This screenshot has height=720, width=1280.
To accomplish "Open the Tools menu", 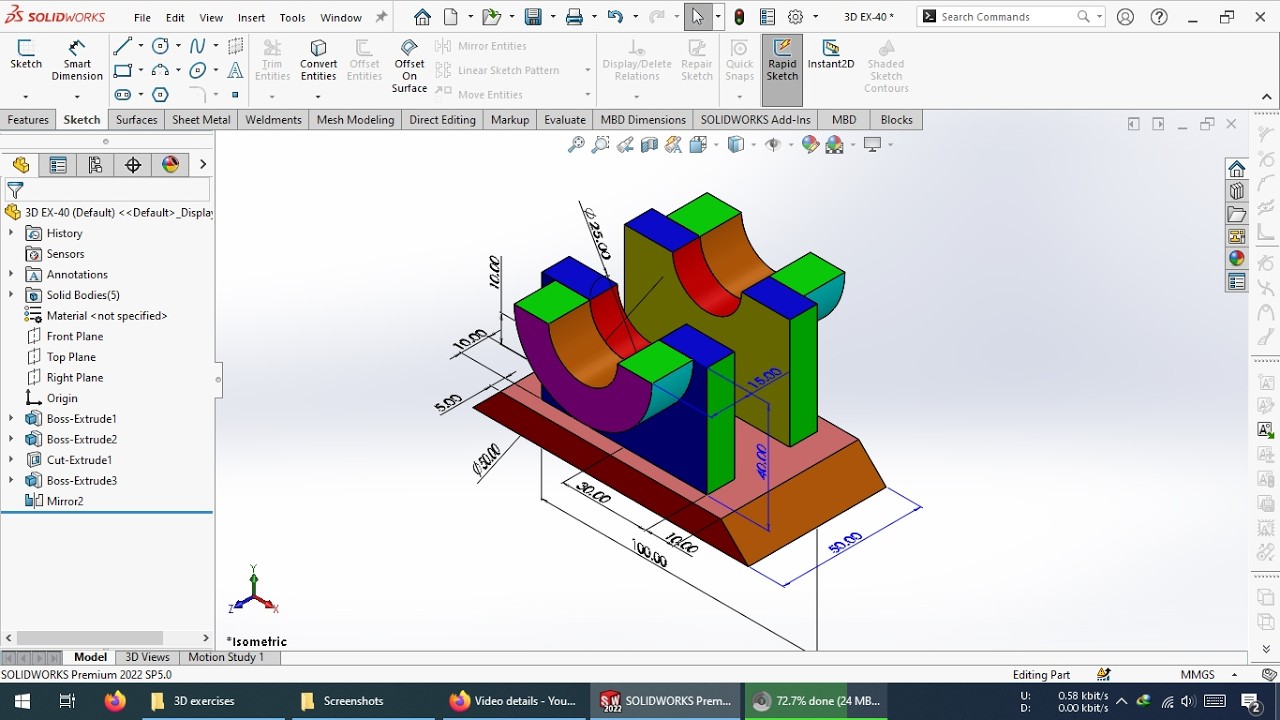I will pyautogui.click(x=293, y=17).
